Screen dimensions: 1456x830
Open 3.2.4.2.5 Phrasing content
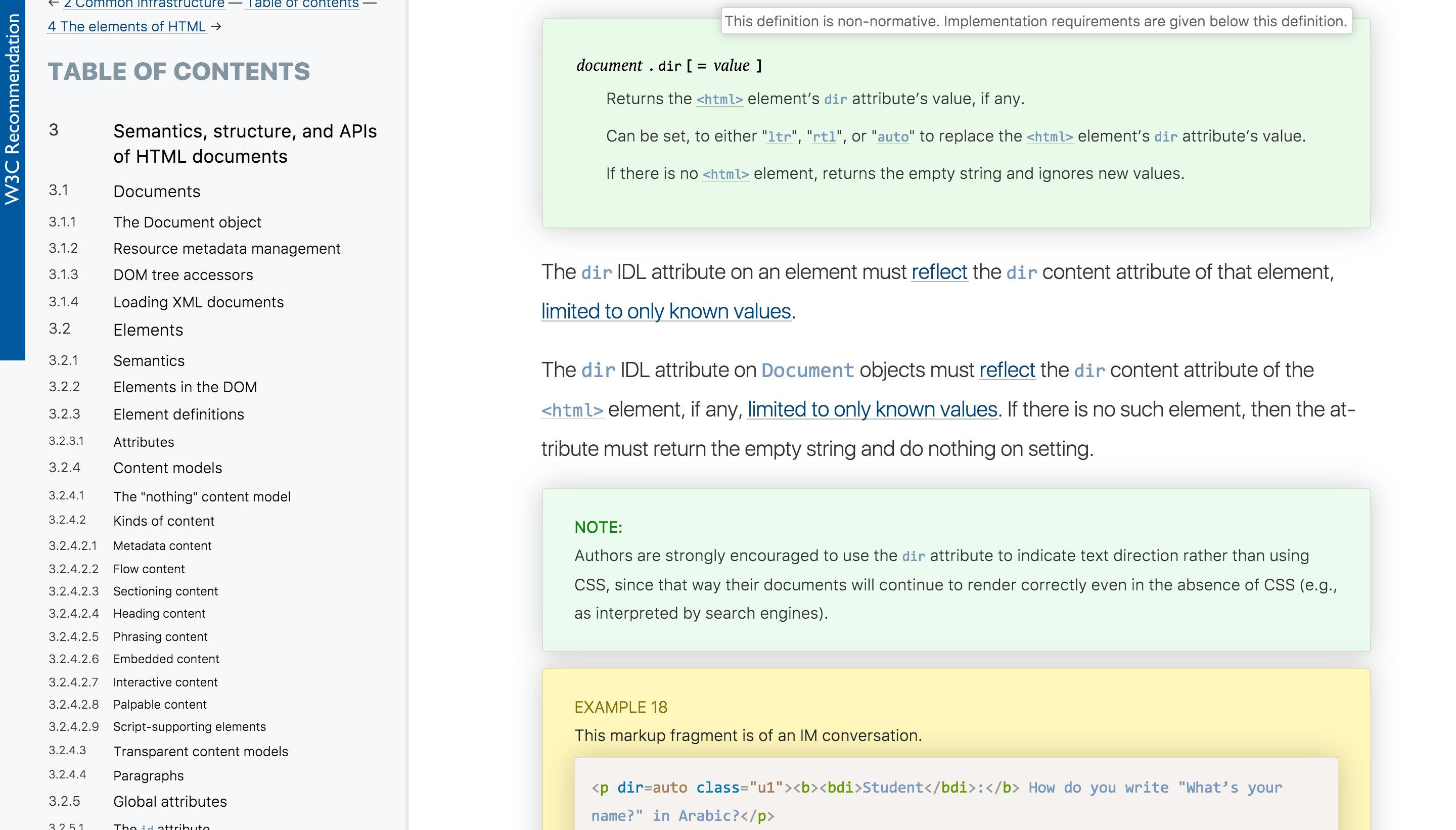pos(160,637)
